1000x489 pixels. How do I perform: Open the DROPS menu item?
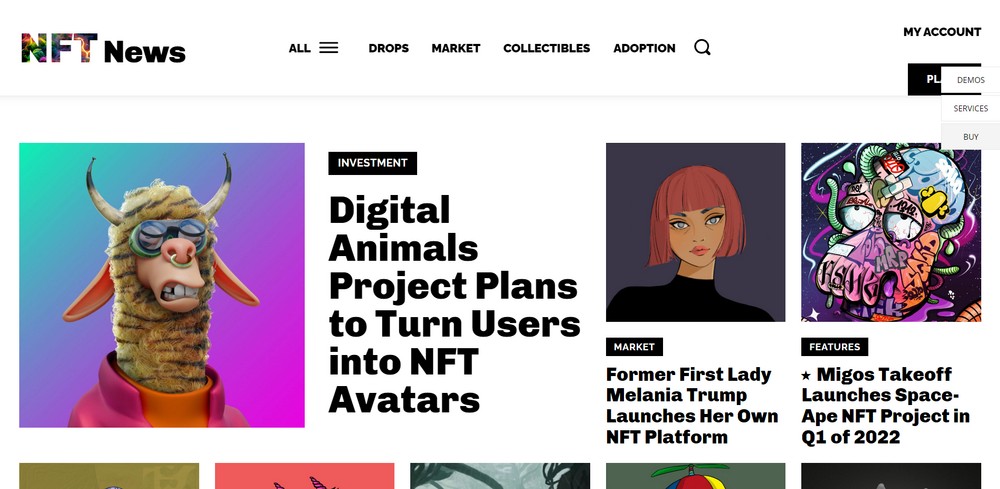coord(388,48)
